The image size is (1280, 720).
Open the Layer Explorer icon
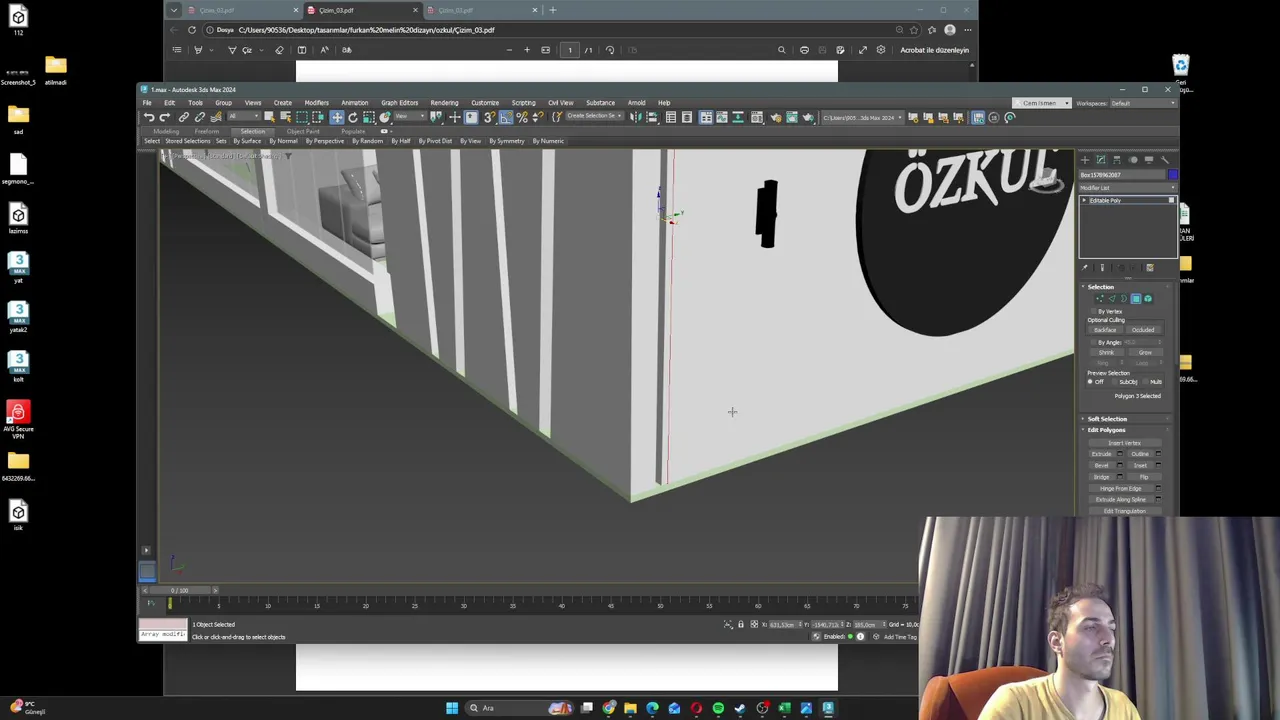(687, 117)
